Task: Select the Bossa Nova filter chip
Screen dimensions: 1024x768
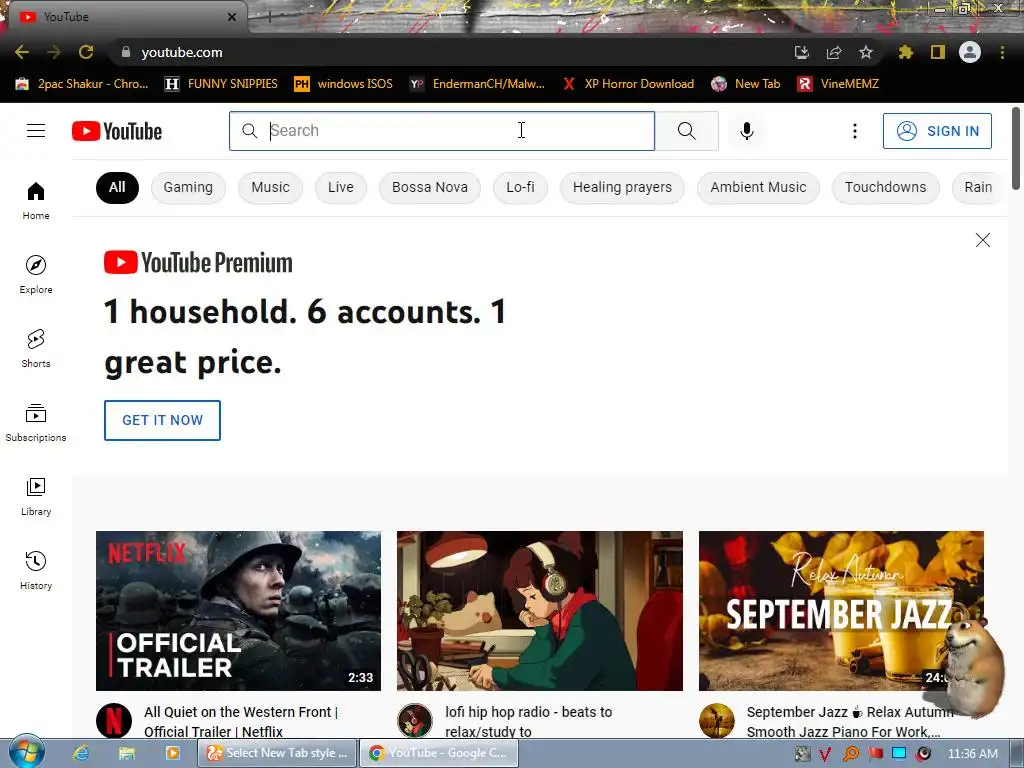Action: pos(430,187)
